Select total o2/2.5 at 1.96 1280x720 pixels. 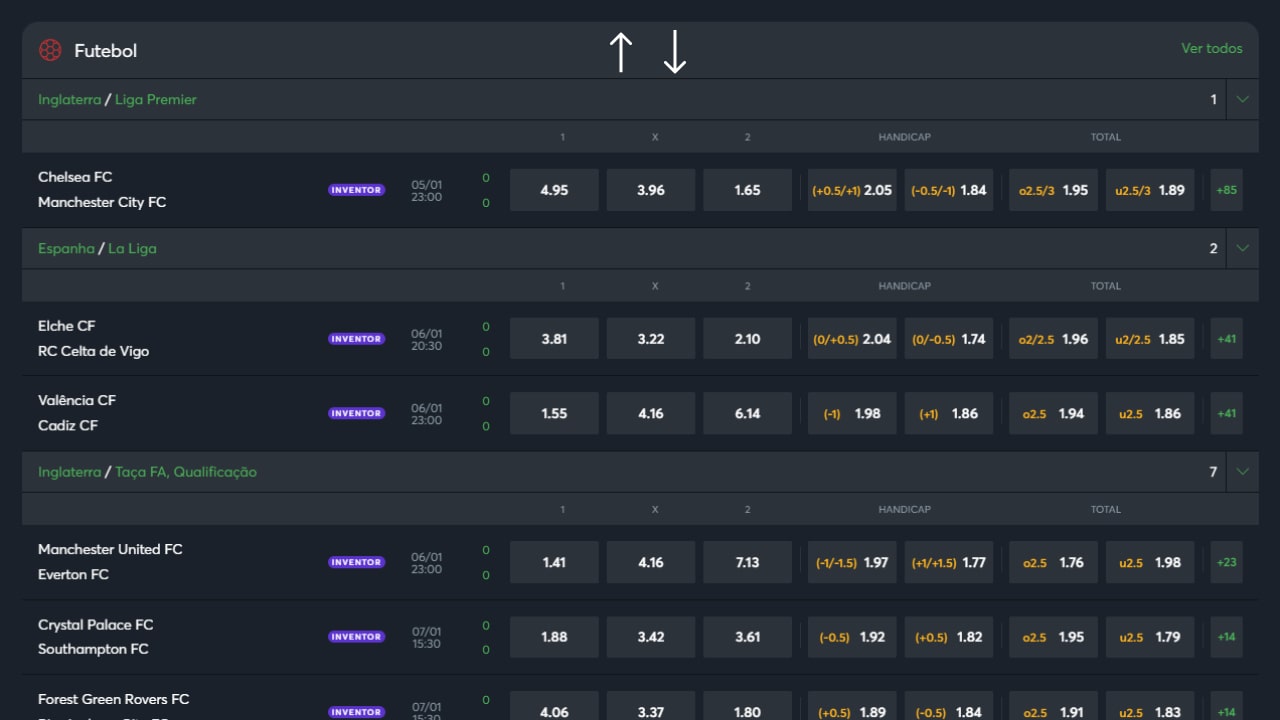coord(1053,339)
